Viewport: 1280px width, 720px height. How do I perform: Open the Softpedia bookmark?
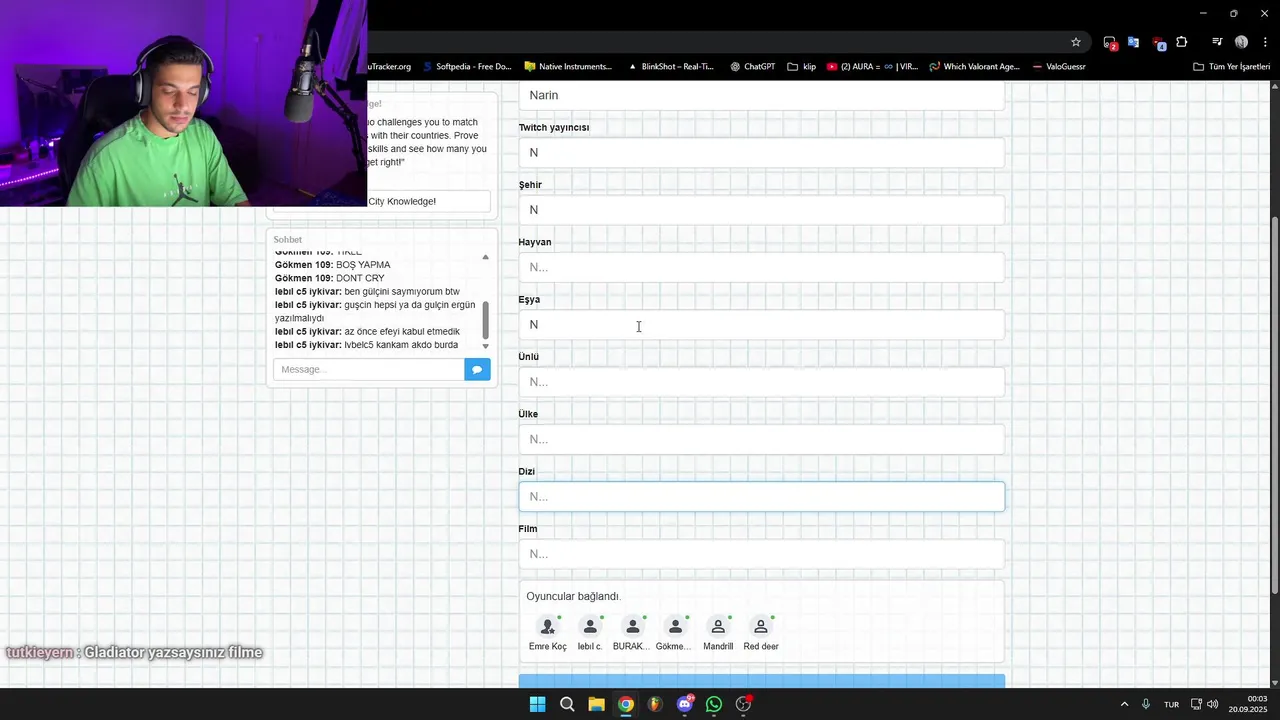tap(467, 67)
